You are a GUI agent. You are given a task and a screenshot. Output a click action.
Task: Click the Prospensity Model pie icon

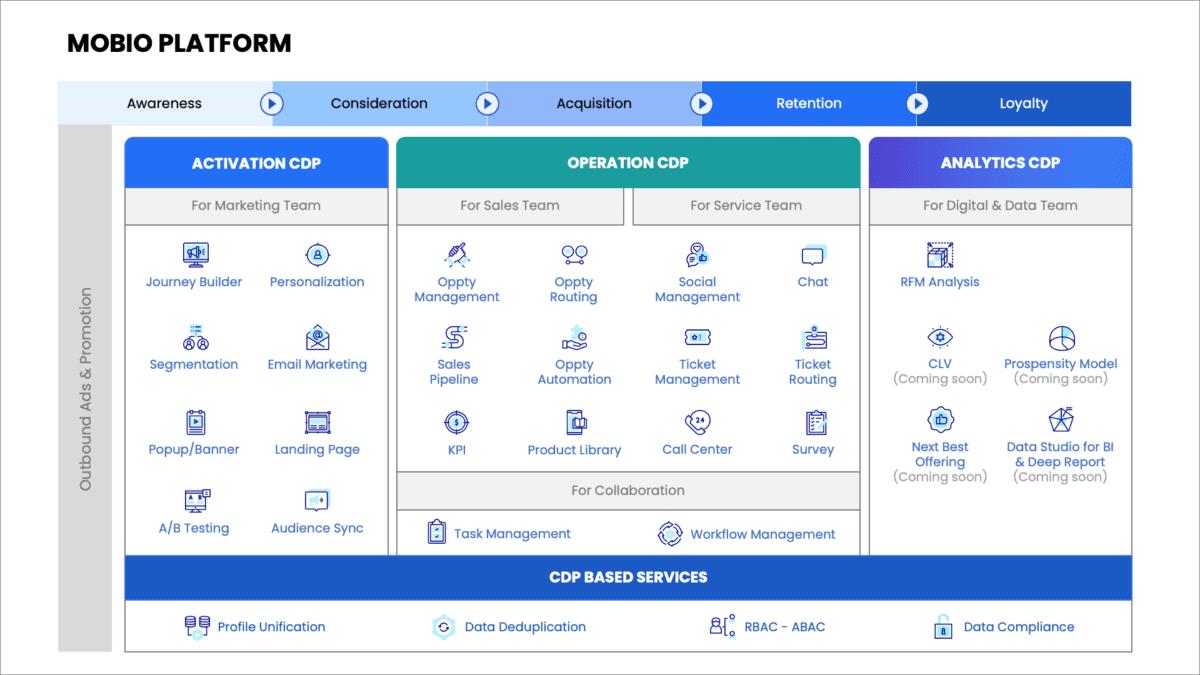pyautogui.click(x=1060, y=338)
